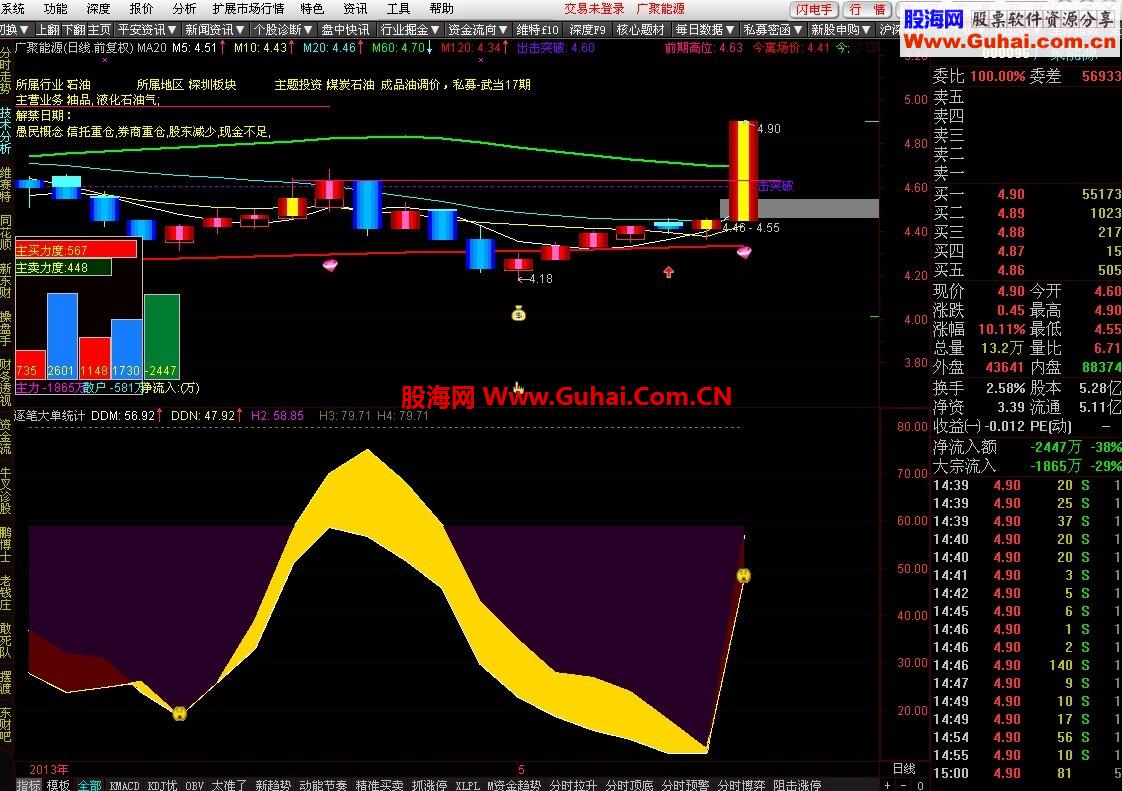Select 同花顺 in left sidebar
The height and width of the screenshot is (791, 1122).
pyautogui.click(x=6, y=232)
